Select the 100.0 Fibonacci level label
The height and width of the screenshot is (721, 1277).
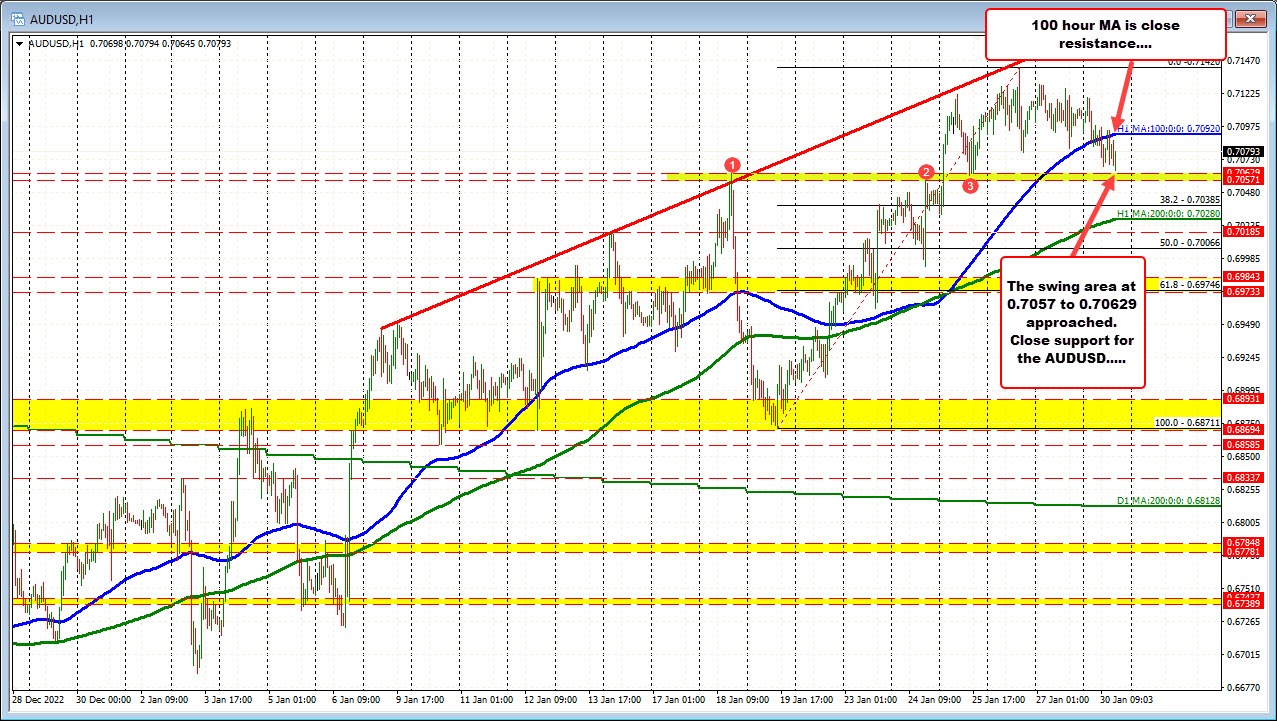point(1187,423)
